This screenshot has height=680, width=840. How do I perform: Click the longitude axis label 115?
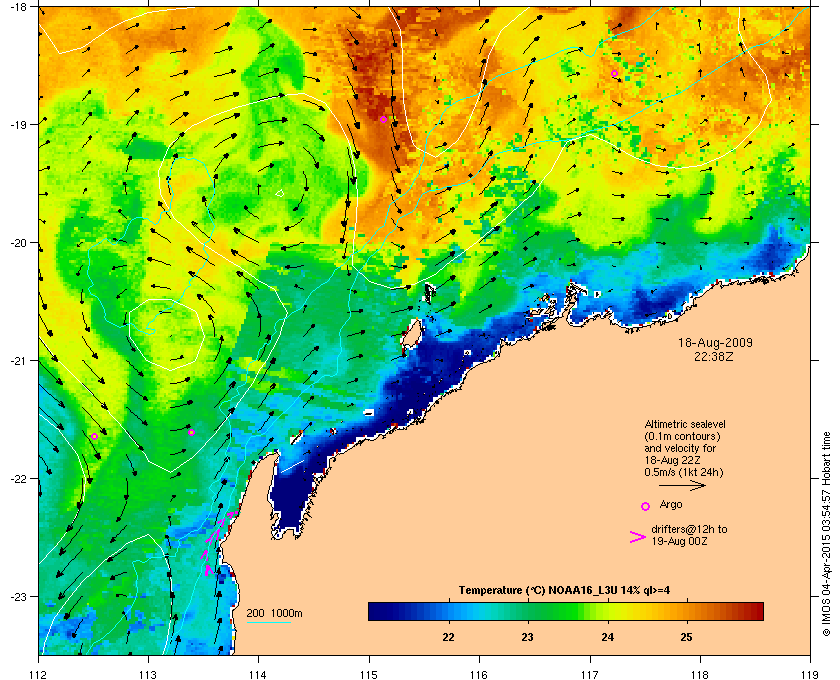(x=369, y=674)
